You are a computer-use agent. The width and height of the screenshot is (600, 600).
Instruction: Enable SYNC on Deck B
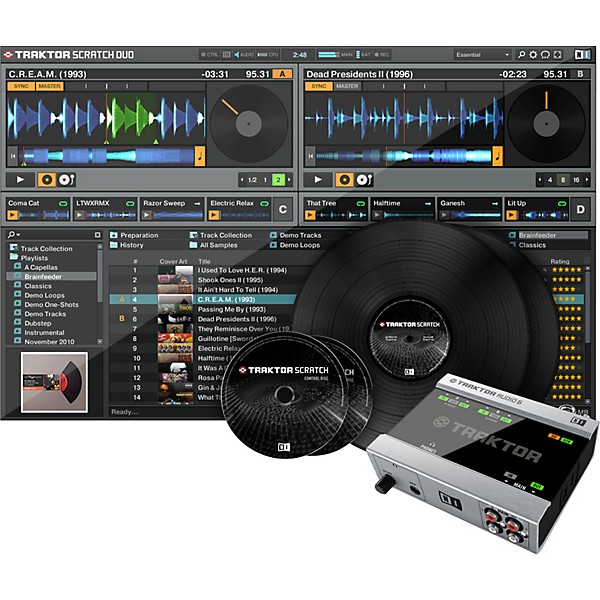point(319,86)
